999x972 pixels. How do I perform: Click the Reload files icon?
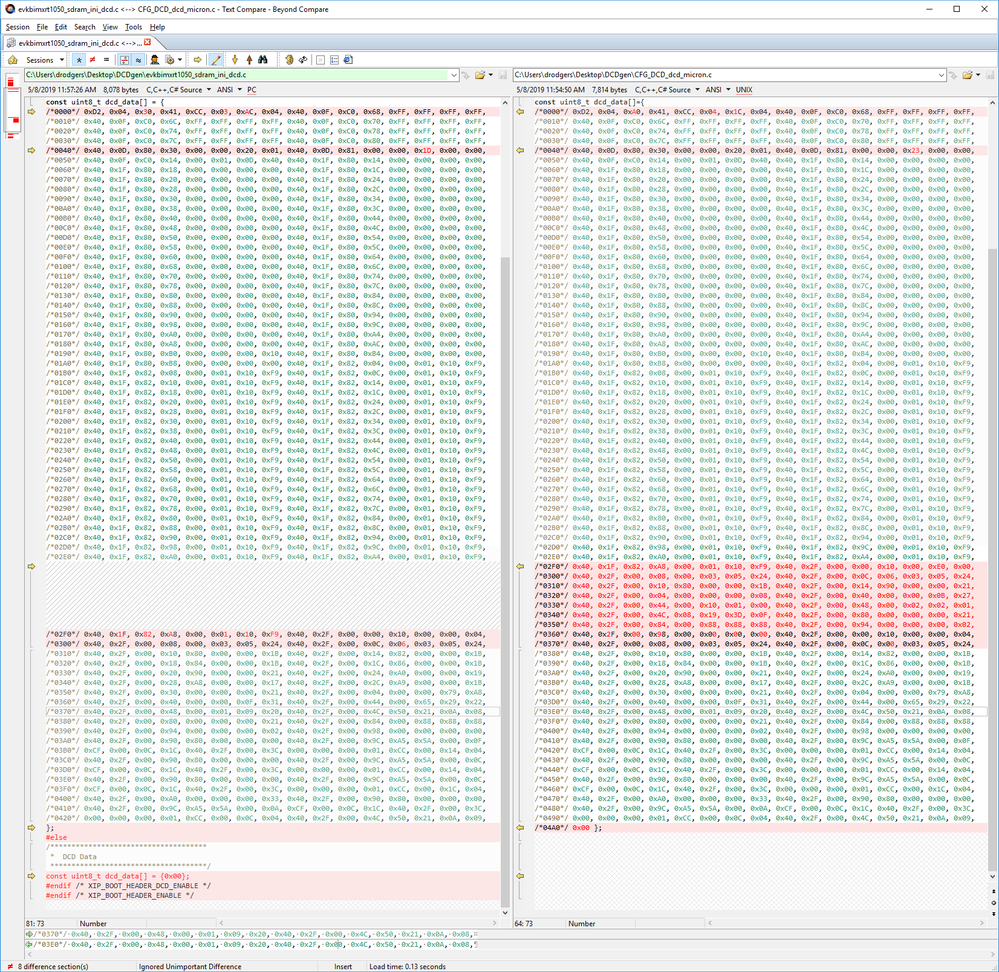[303, 60]
